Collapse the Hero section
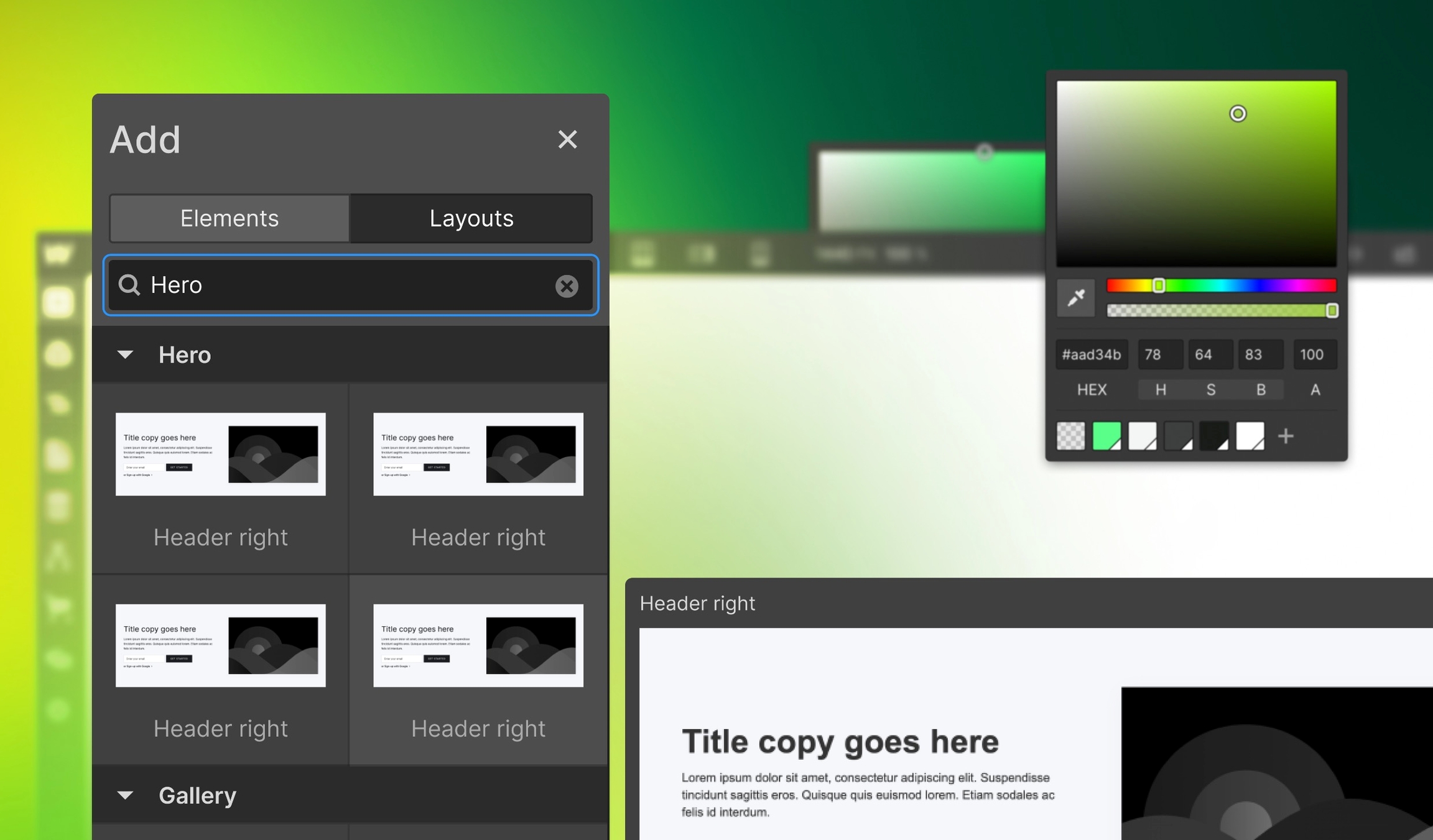Viewport: 1433px width, 840px height. pyautogui.click(x=125, y=354)
